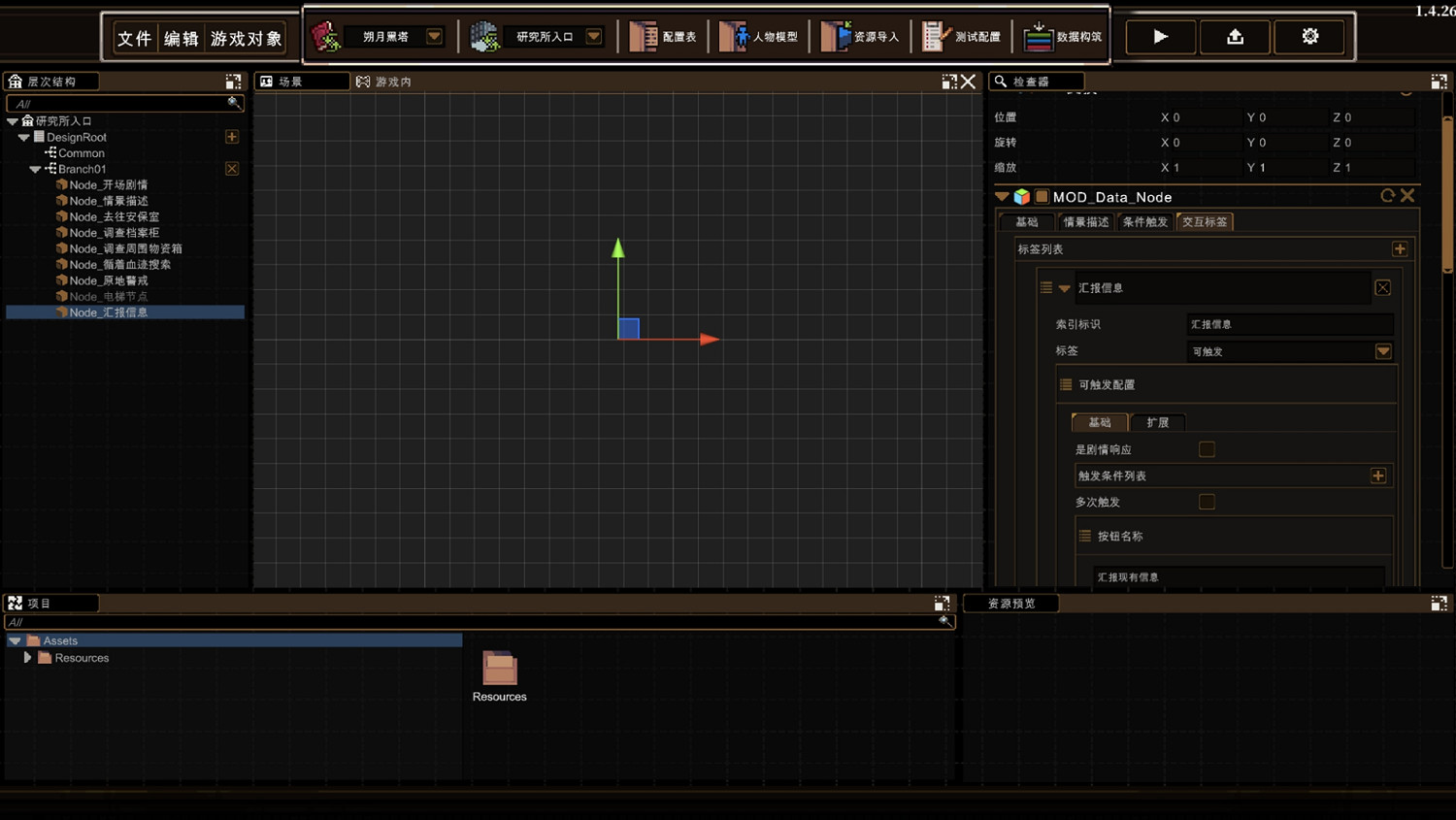Click the 索引标识 input field
This screenshot has height=820, width=1456.
(1289, 324)
